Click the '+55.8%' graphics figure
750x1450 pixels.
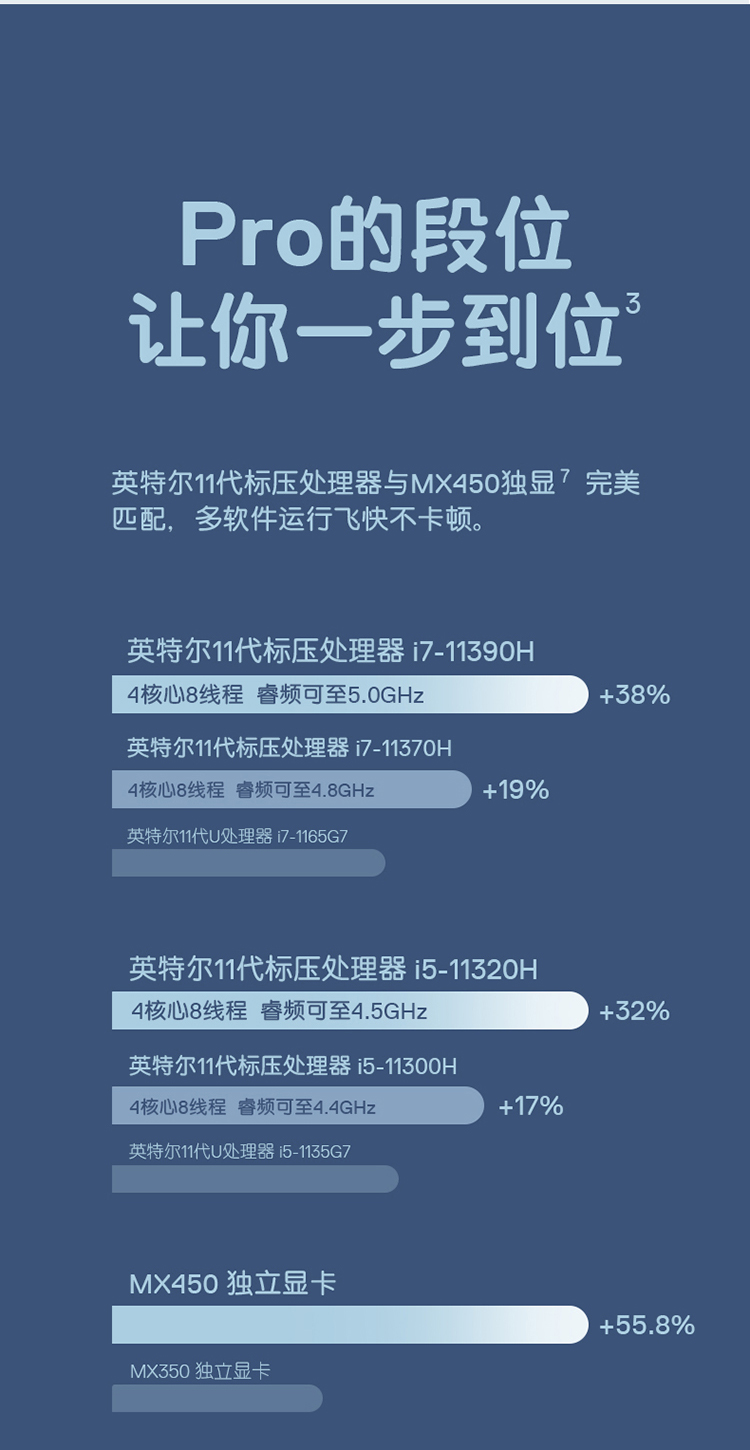pyautogui.click(x=646, y=1326)
